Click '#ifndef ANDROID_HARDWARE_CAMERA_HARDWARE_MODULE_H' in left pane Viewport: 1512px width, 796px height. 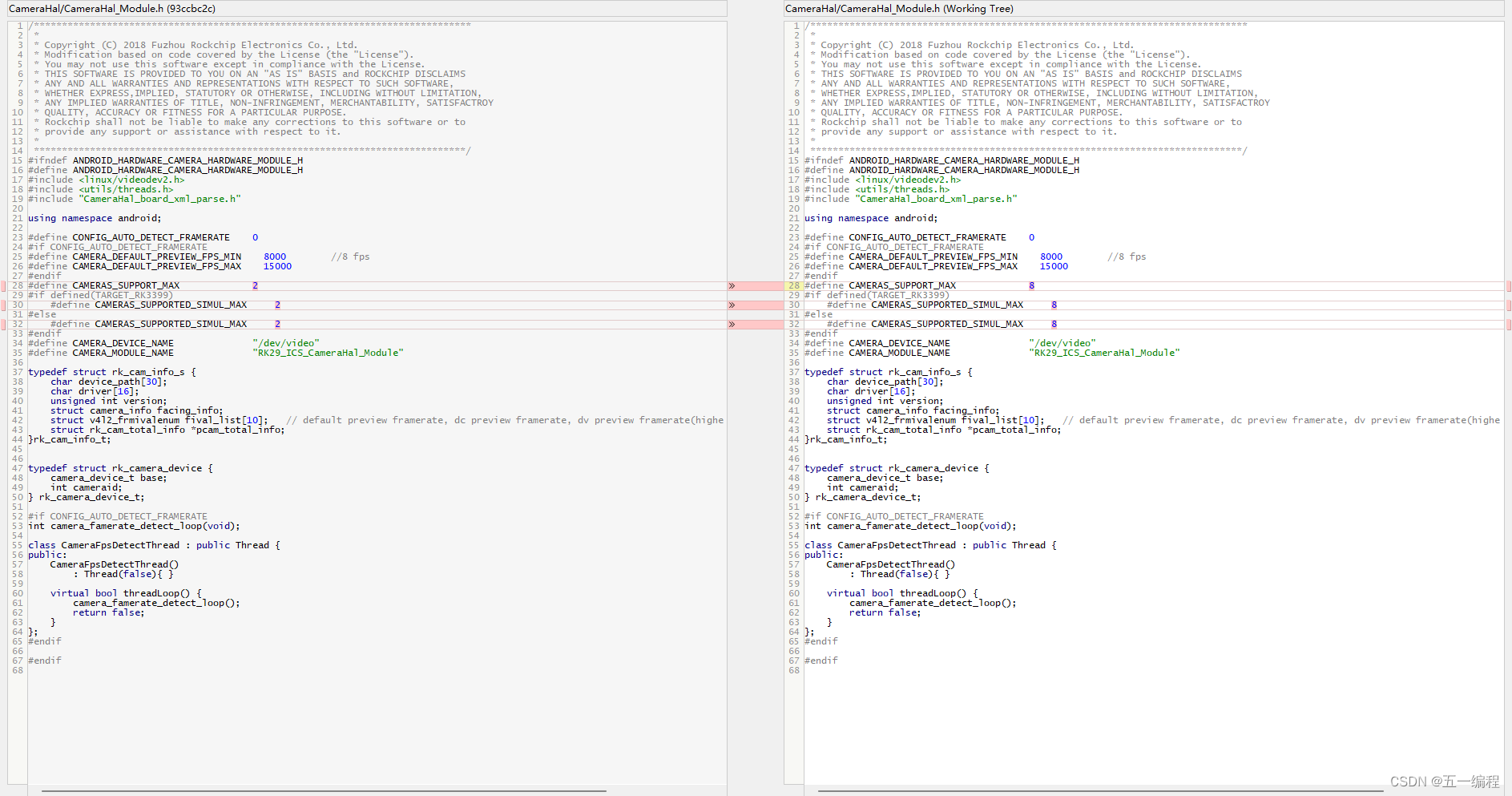click(166, 161)
